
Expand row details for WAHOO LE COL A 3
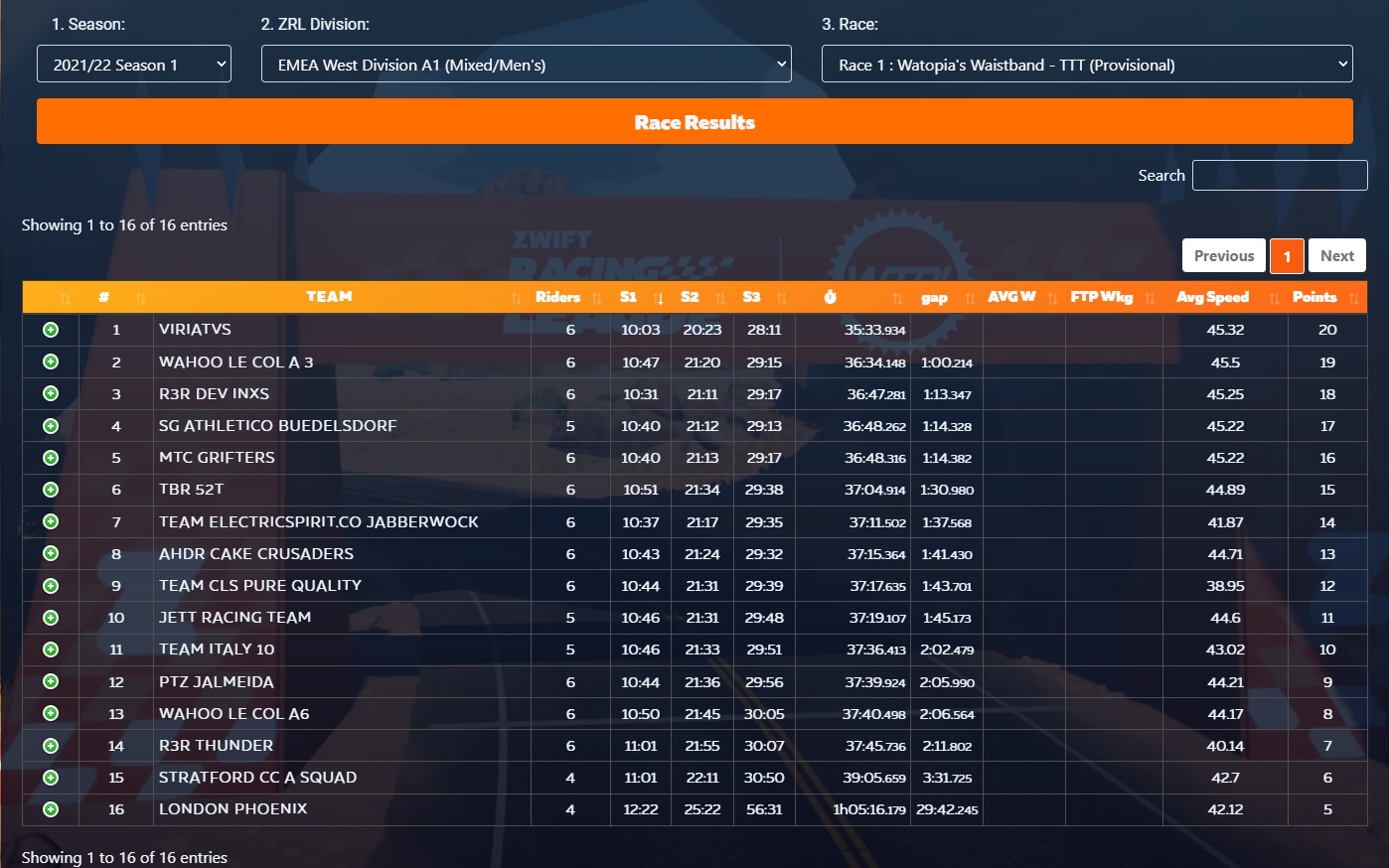pyautogui.click(x=51, y=362)
